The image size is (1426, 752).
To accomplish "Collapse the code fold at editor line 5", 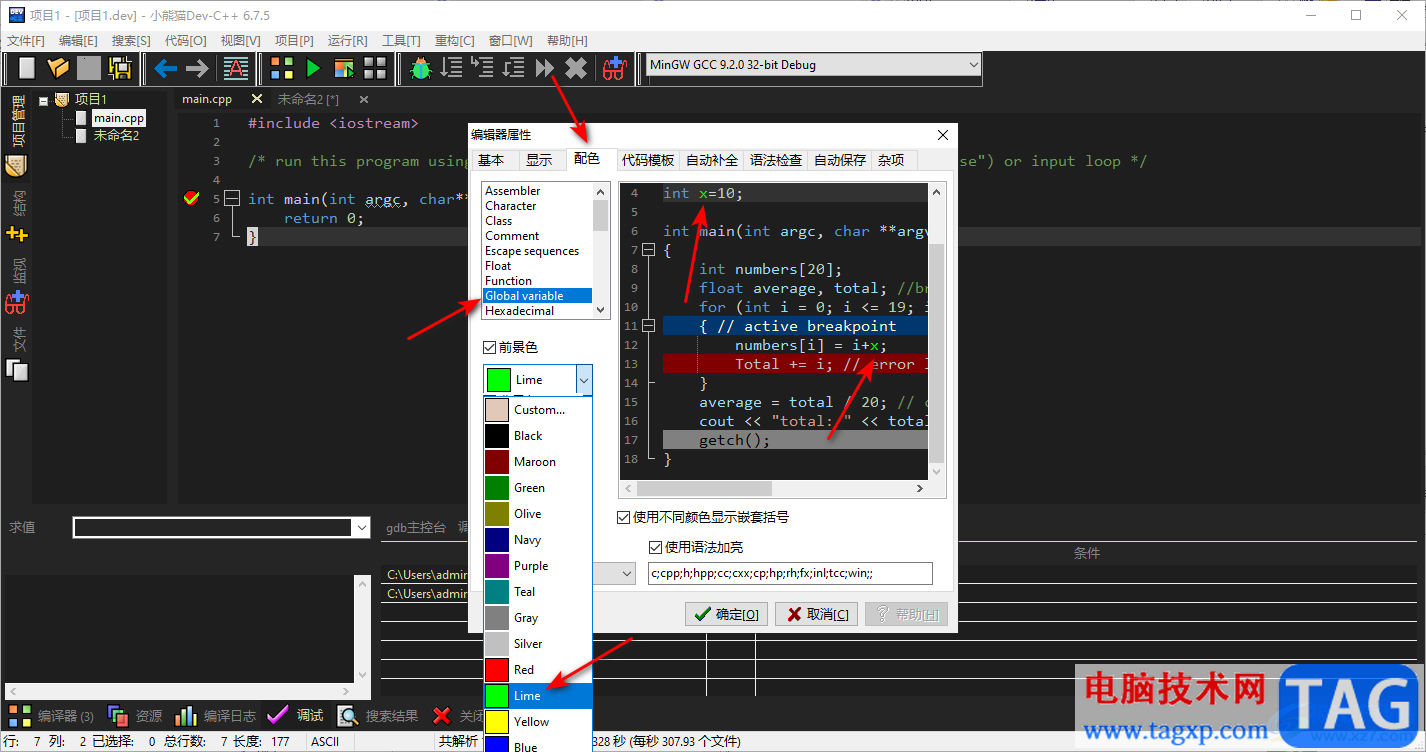I will [232, 199].
